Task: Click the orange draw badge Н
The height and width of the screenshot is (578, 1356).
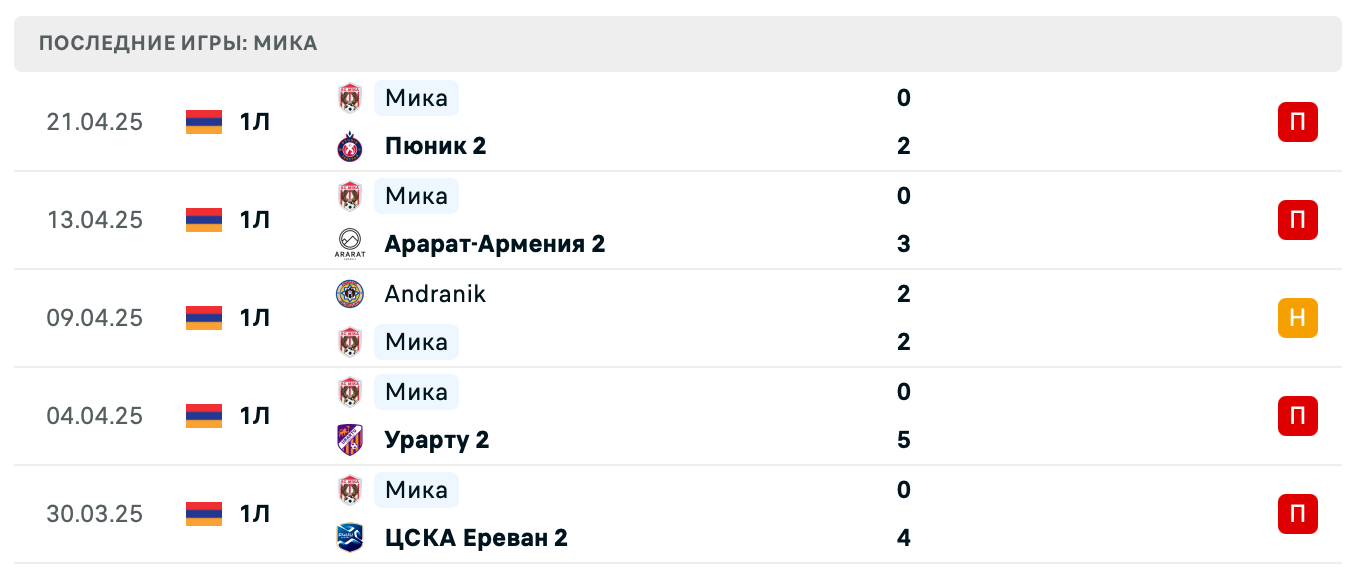Action: point(1297,318)
